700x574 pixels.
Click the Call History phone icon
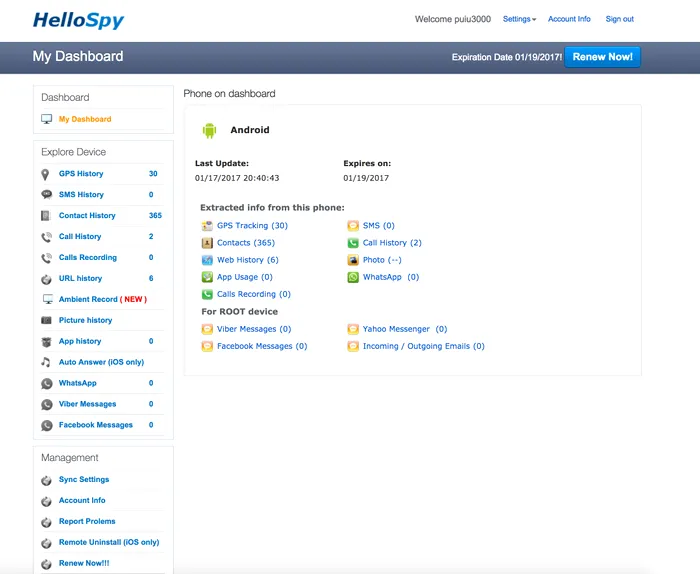tap(46, 237)
